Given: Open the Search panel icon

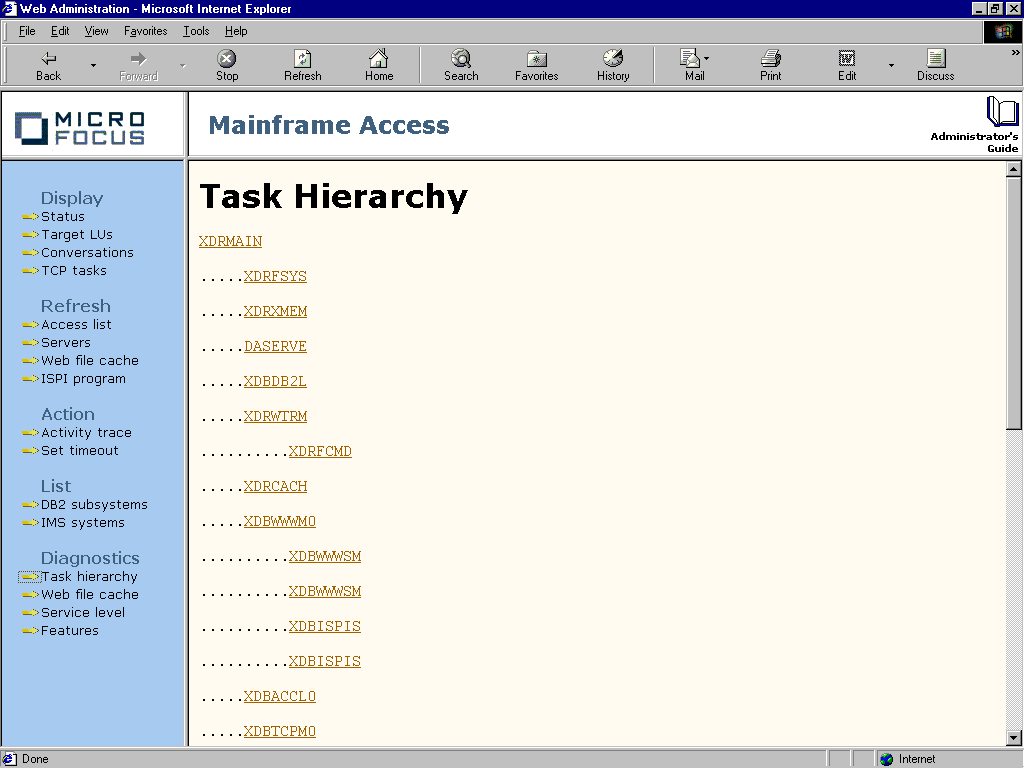Looking at the screenshot, I should point(461,63).
